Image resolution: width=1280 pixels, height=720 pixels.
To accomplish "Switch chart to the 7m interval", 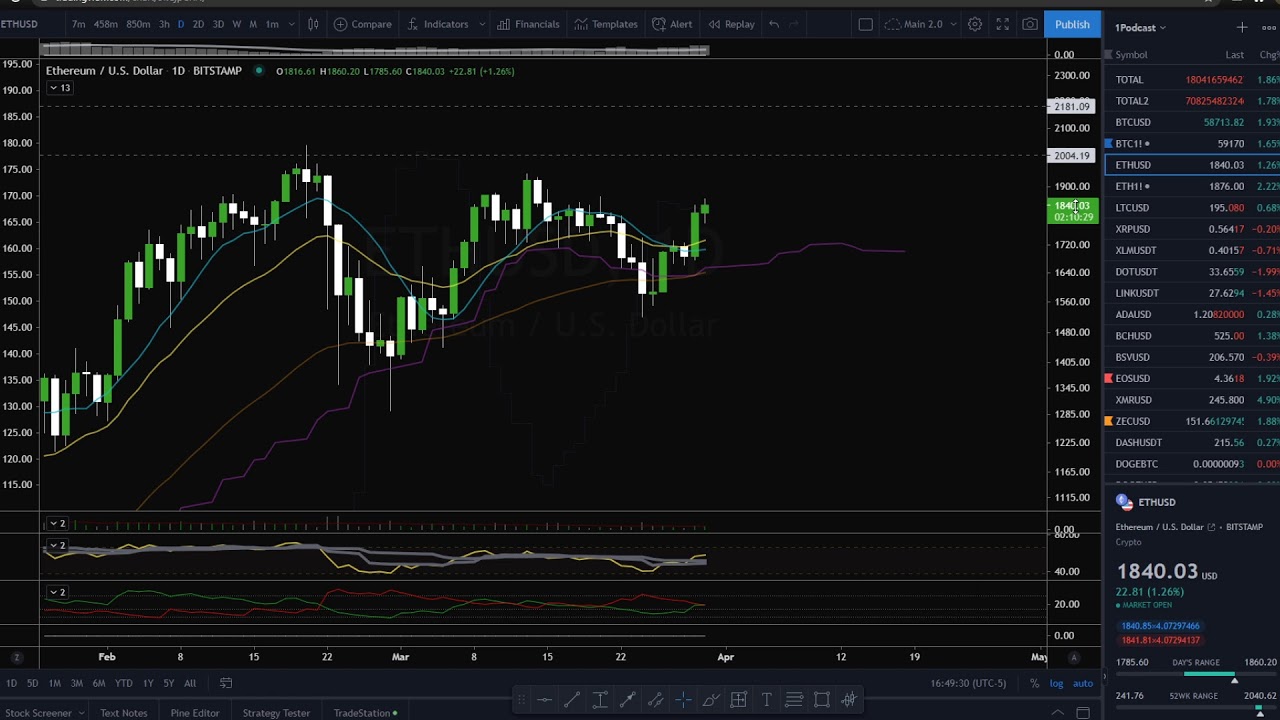I will (x=78, y=24).
